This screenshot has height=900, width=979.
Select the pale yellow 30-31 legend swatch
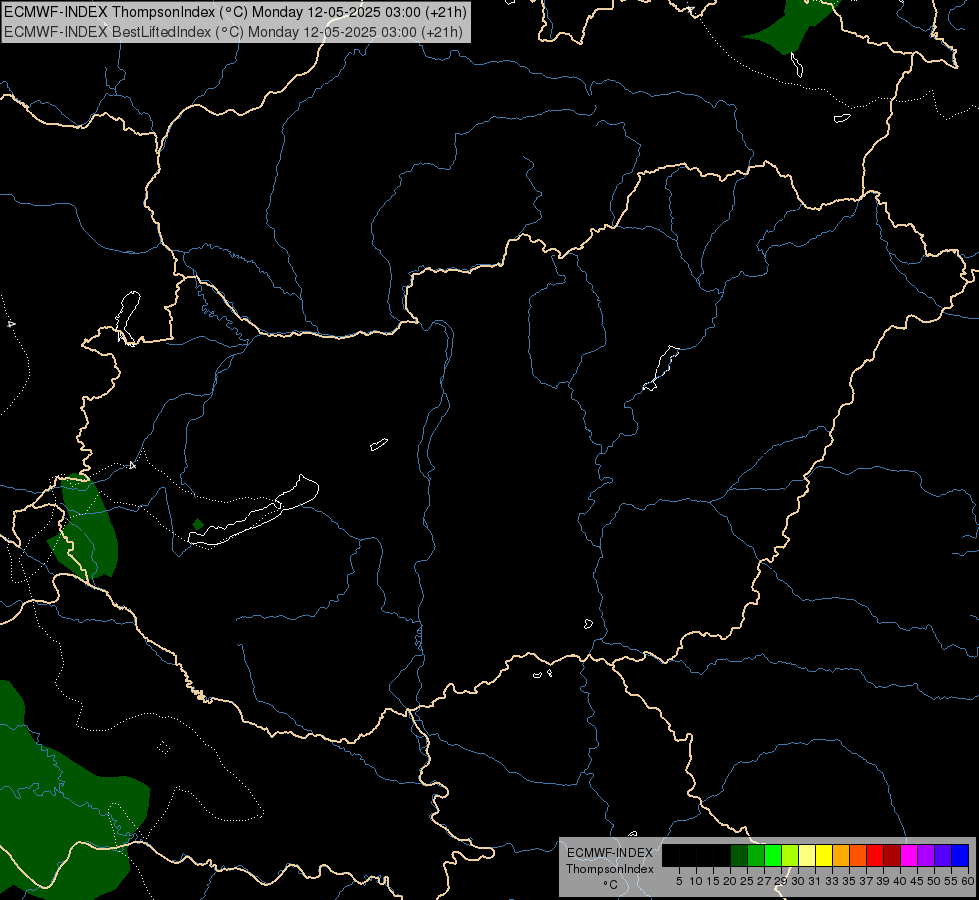pyautogui.click(x=807, y=855)
